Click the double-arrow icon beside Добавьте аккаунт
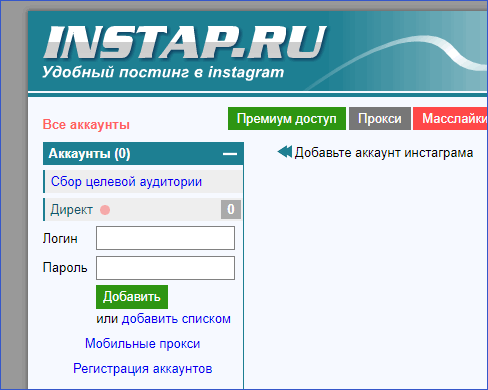 (285, 152)
